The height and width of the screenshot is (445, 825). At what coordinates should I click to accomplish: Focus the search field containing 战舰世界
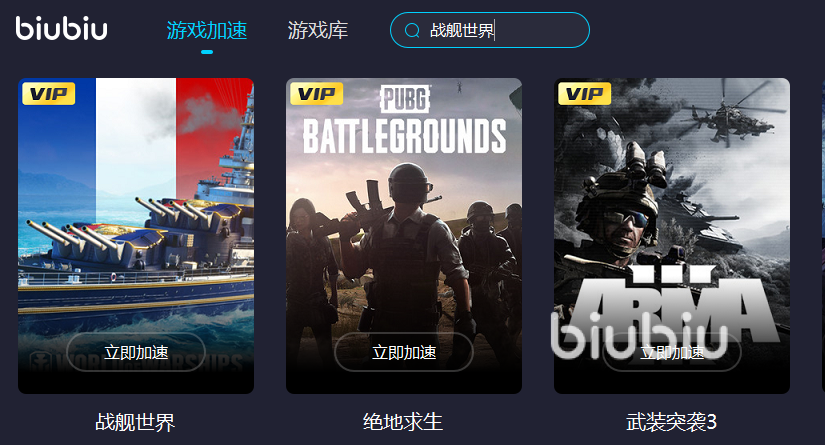tap(490, 30)
